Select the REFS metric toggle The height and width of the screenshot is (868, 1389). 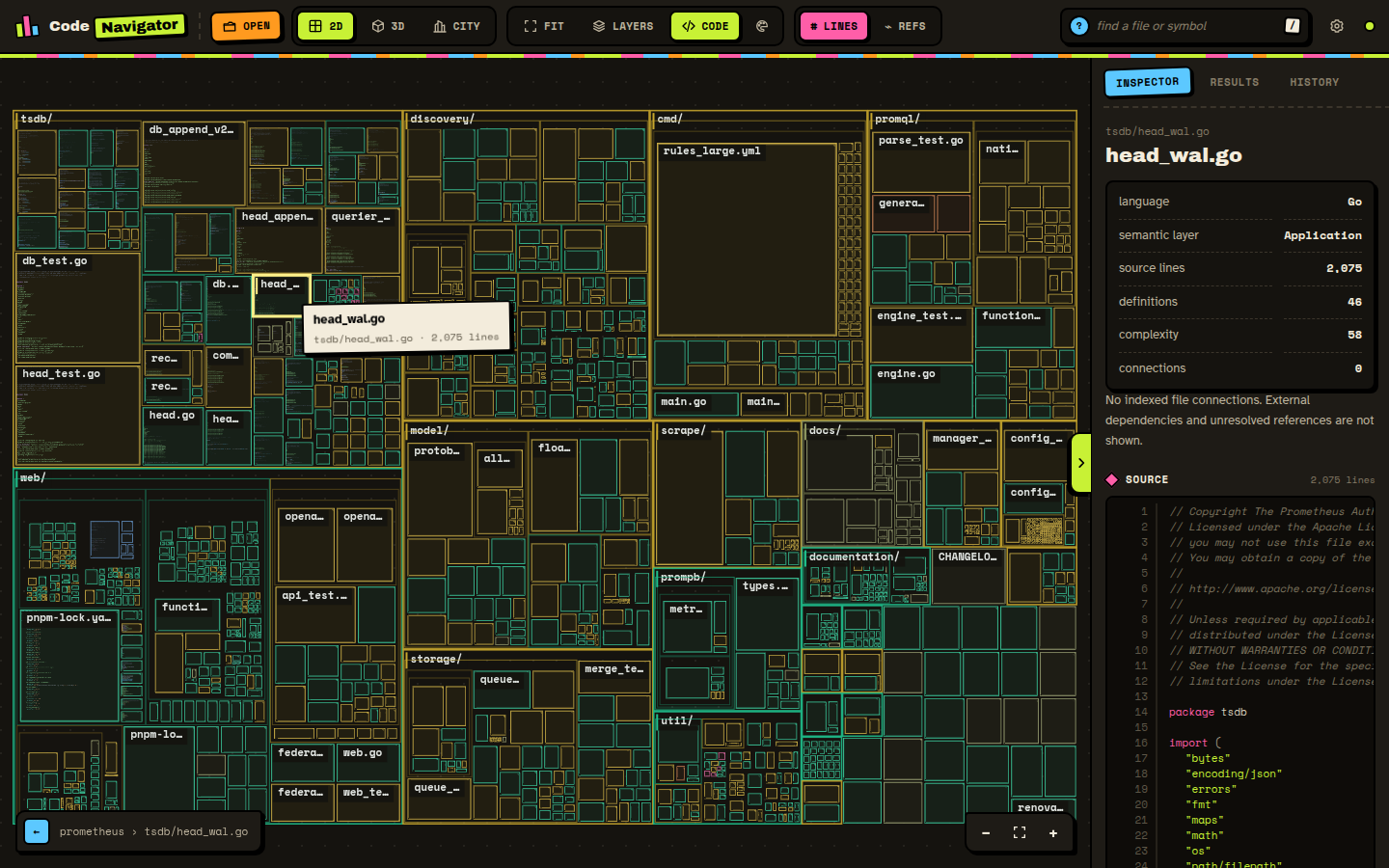click(905, 26)
